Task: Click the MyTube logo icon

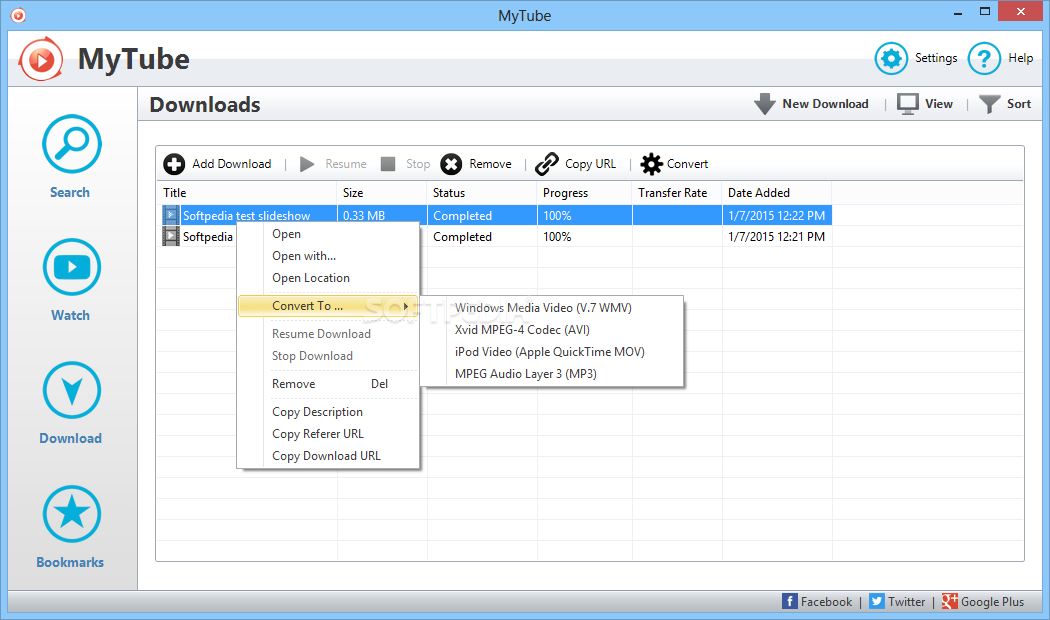Action: coord(41,60)
